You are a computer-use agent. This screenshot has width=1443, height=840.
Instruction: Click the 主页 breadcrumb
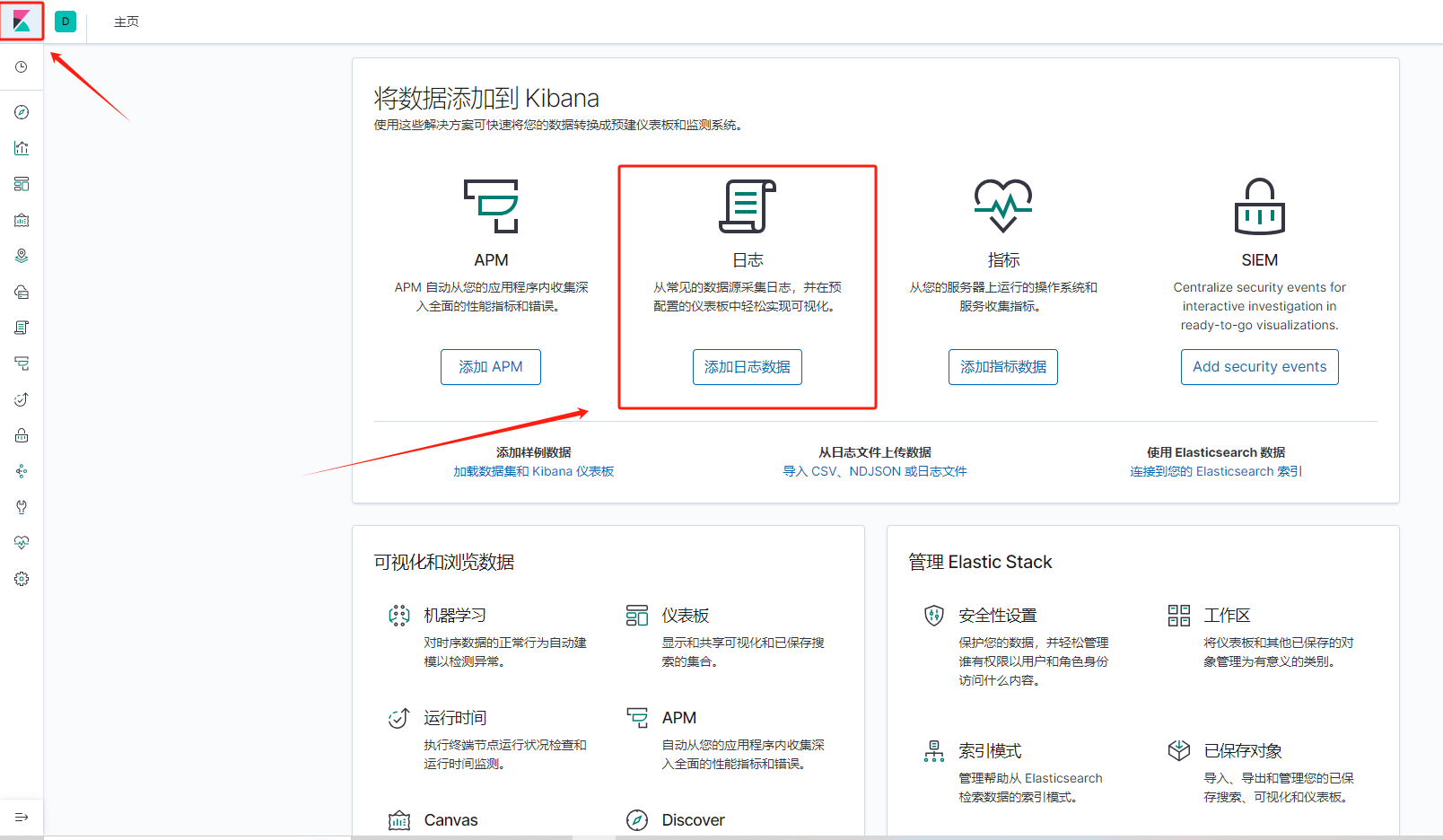coord(127,22)
